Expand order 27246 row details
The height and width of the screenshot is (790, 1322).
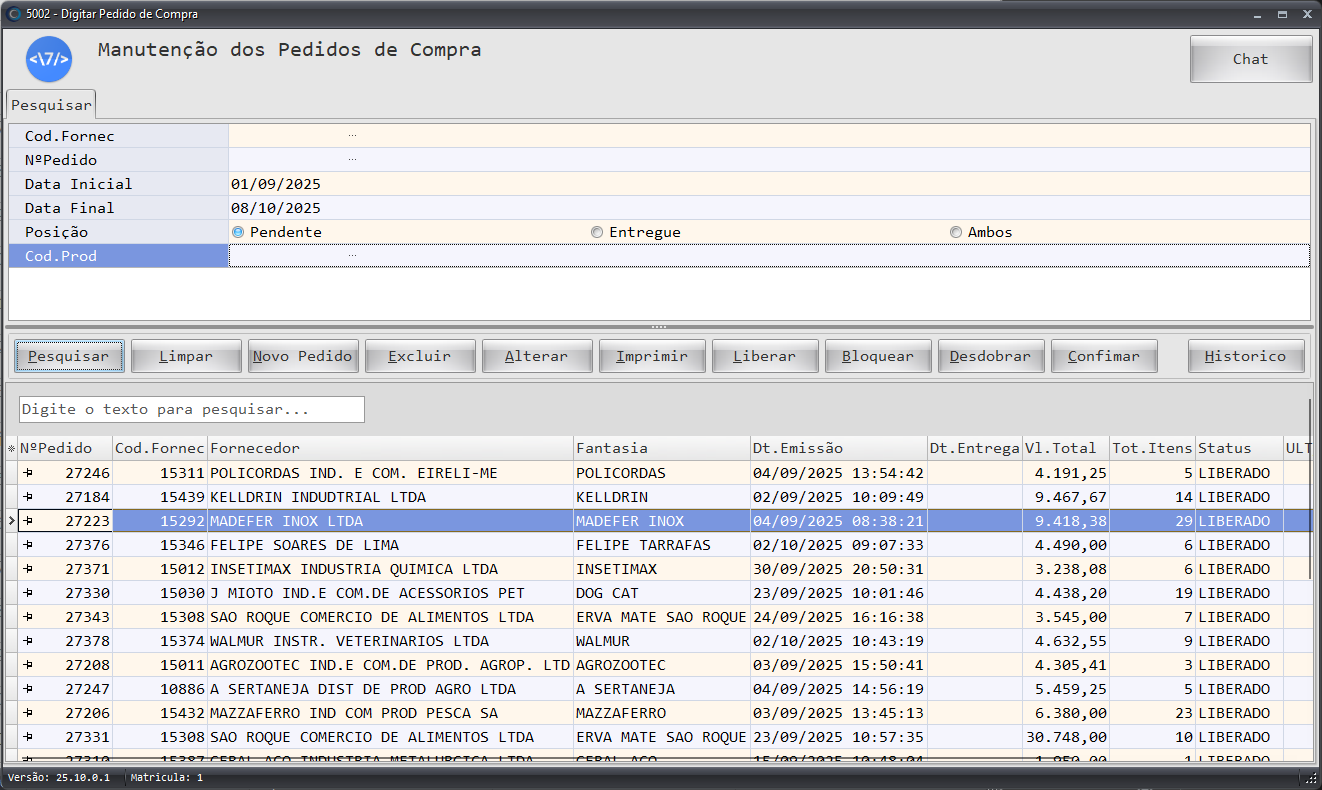point(28,473)
